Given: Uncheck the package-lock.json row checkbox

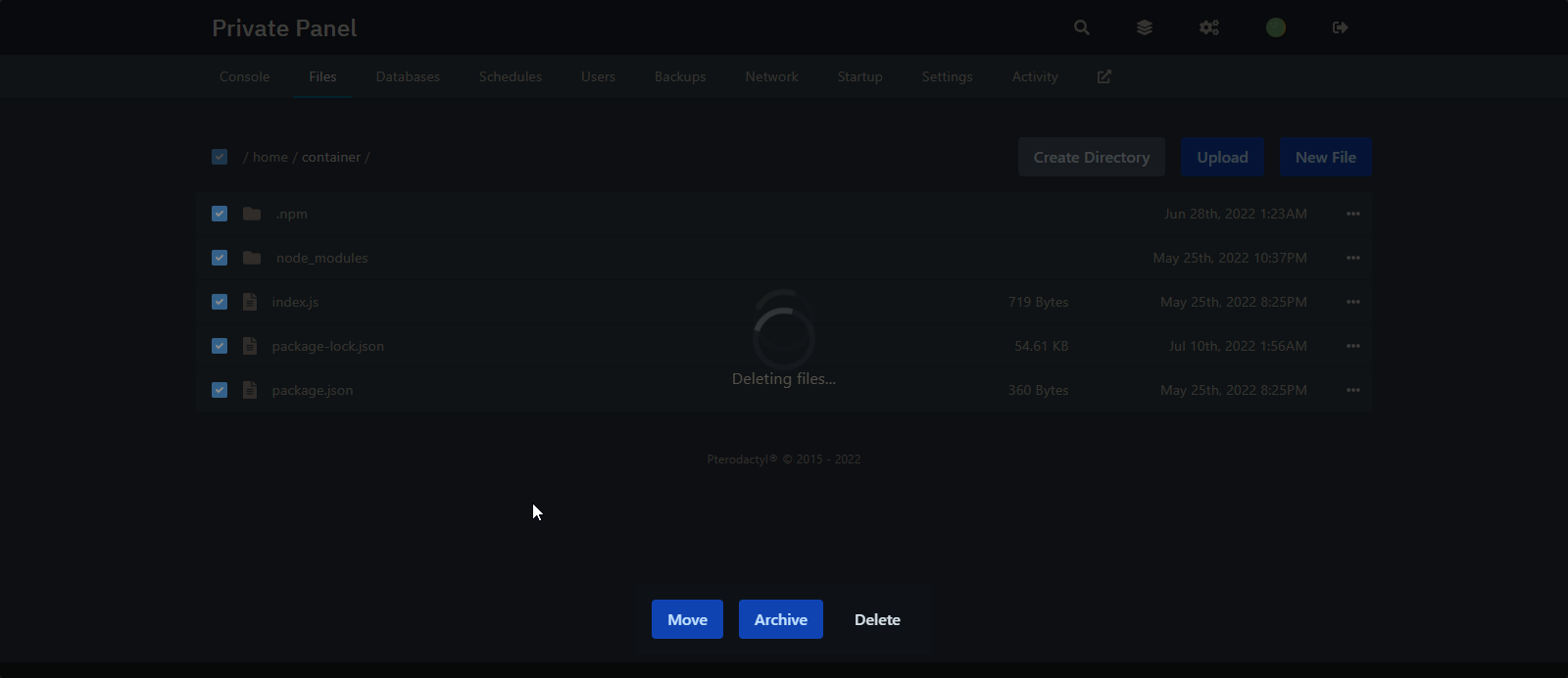Looking at the screenshot, I should pos(220,346).
